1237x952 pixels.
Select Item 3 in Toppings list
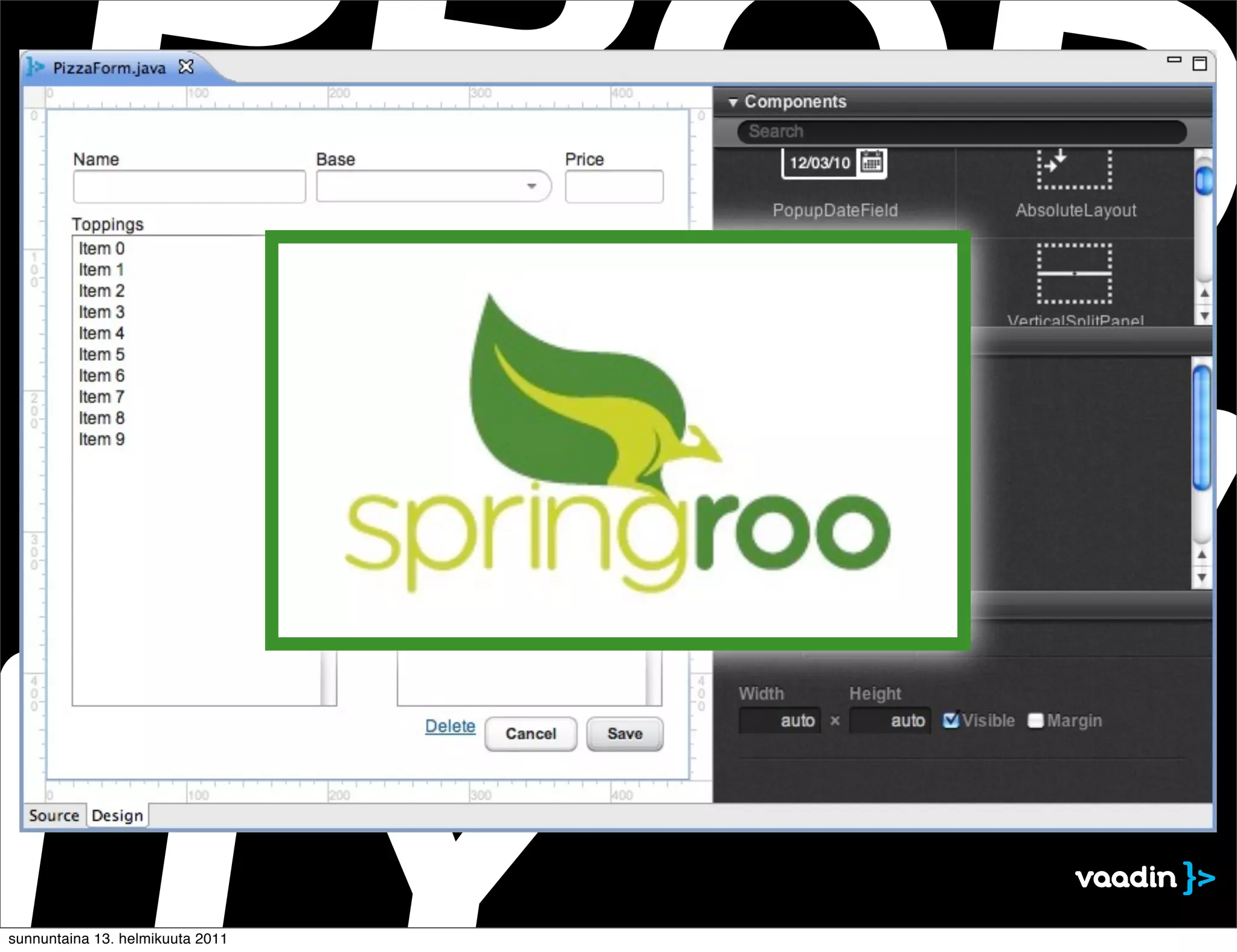101,312
